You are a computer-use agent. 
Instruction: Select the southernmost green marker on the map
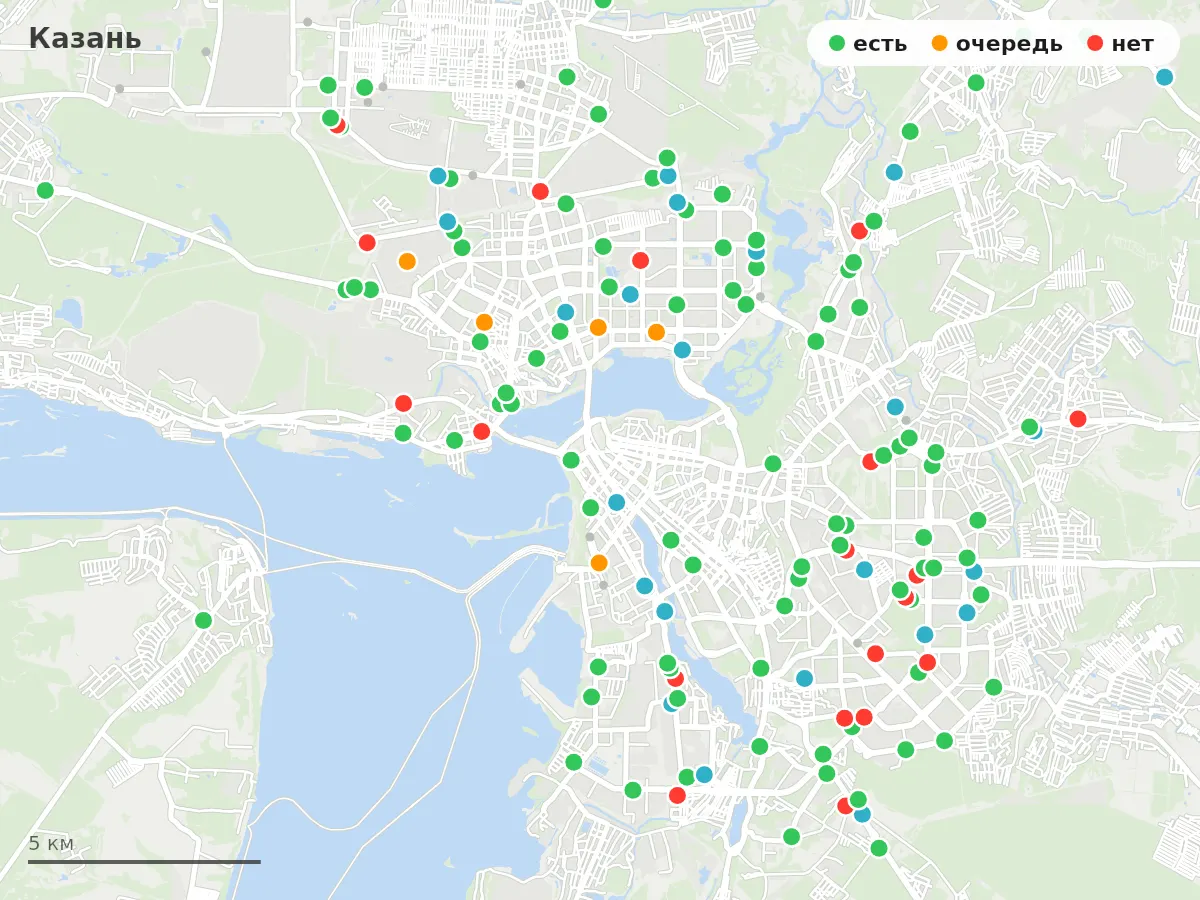pos(879,848)
